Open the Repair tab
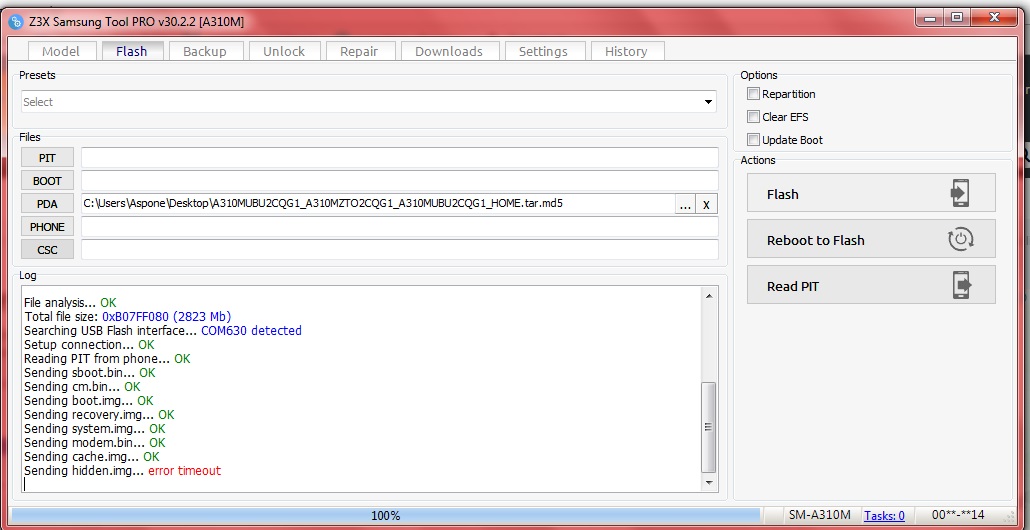1030x530 pixels. pyautogui.click(x=359, y=51)
